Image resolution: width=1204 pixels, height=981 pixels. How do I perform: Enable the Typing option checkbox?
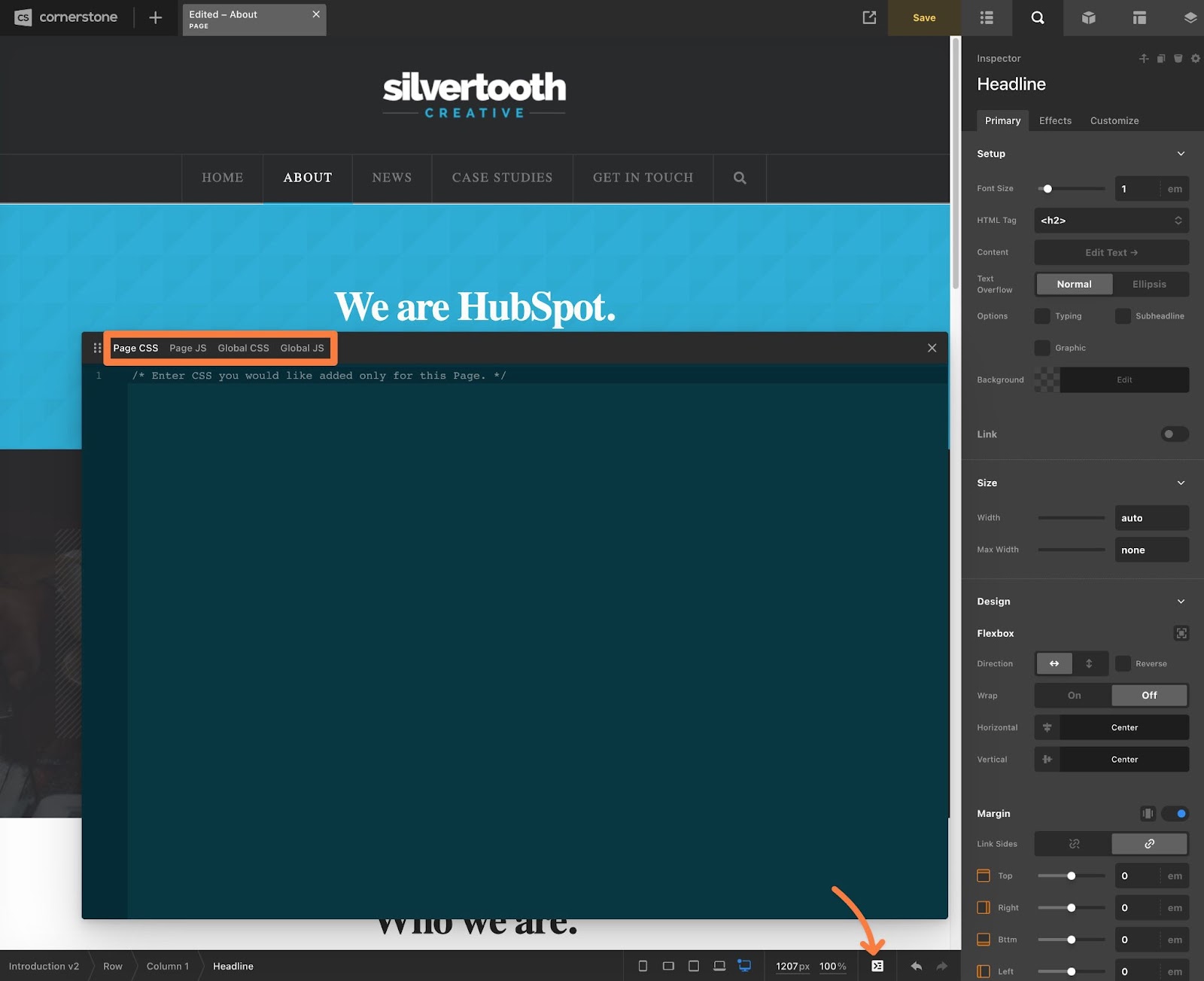coord(1042,316)
